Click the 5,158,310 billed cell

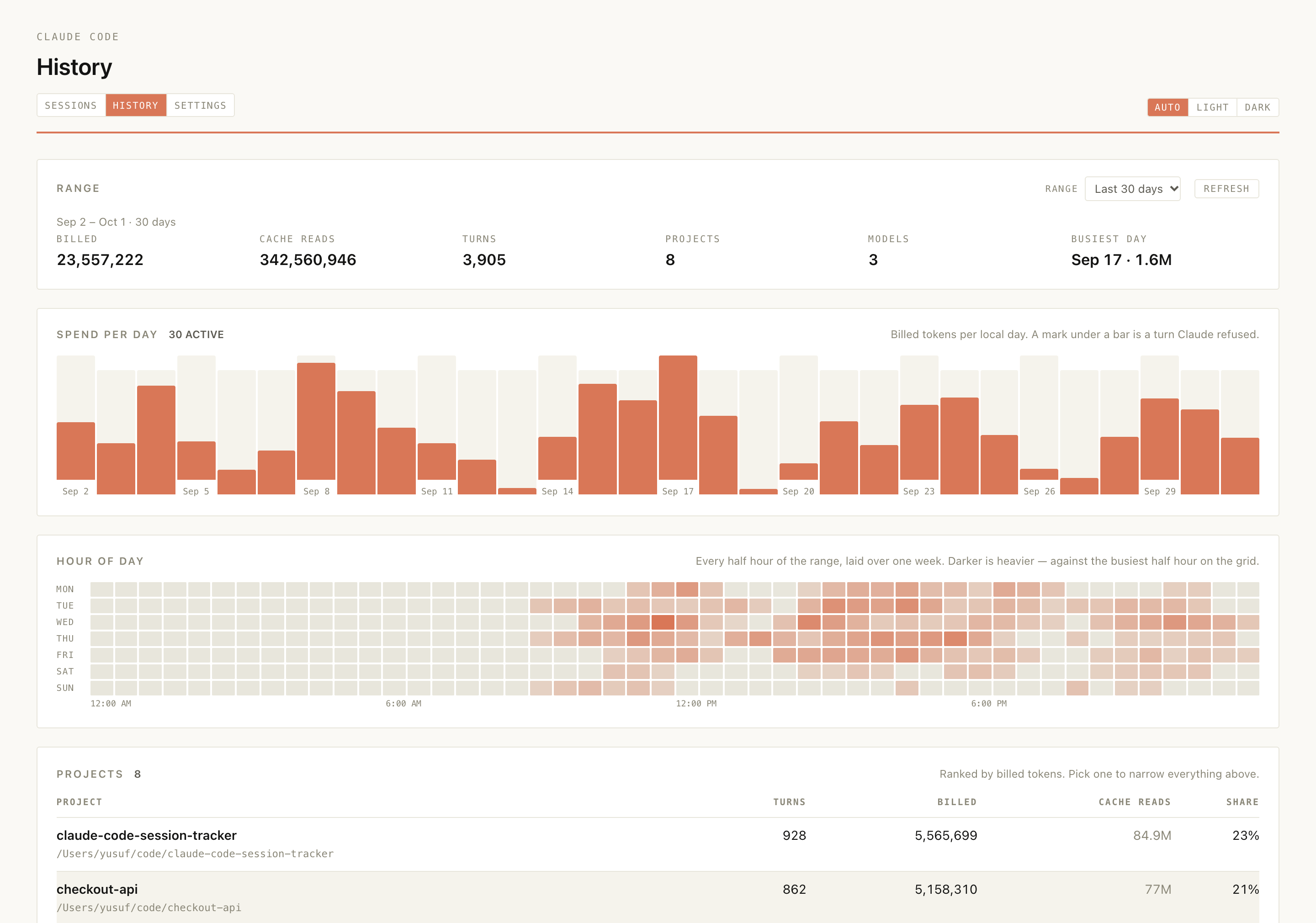pyautogui.click(x=946, y=889)
